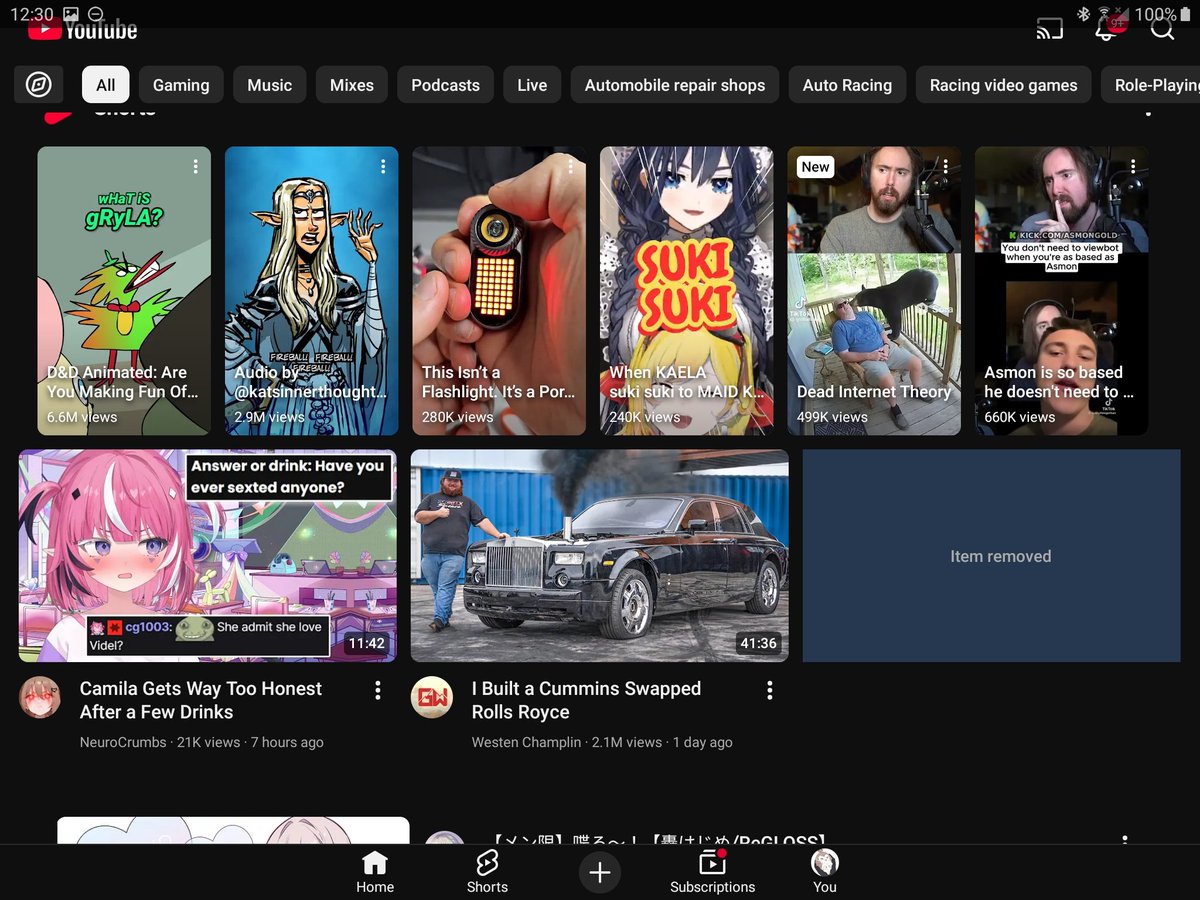1200x900 pixels.
Task: Tap the Create plus button
Action: 600,872
